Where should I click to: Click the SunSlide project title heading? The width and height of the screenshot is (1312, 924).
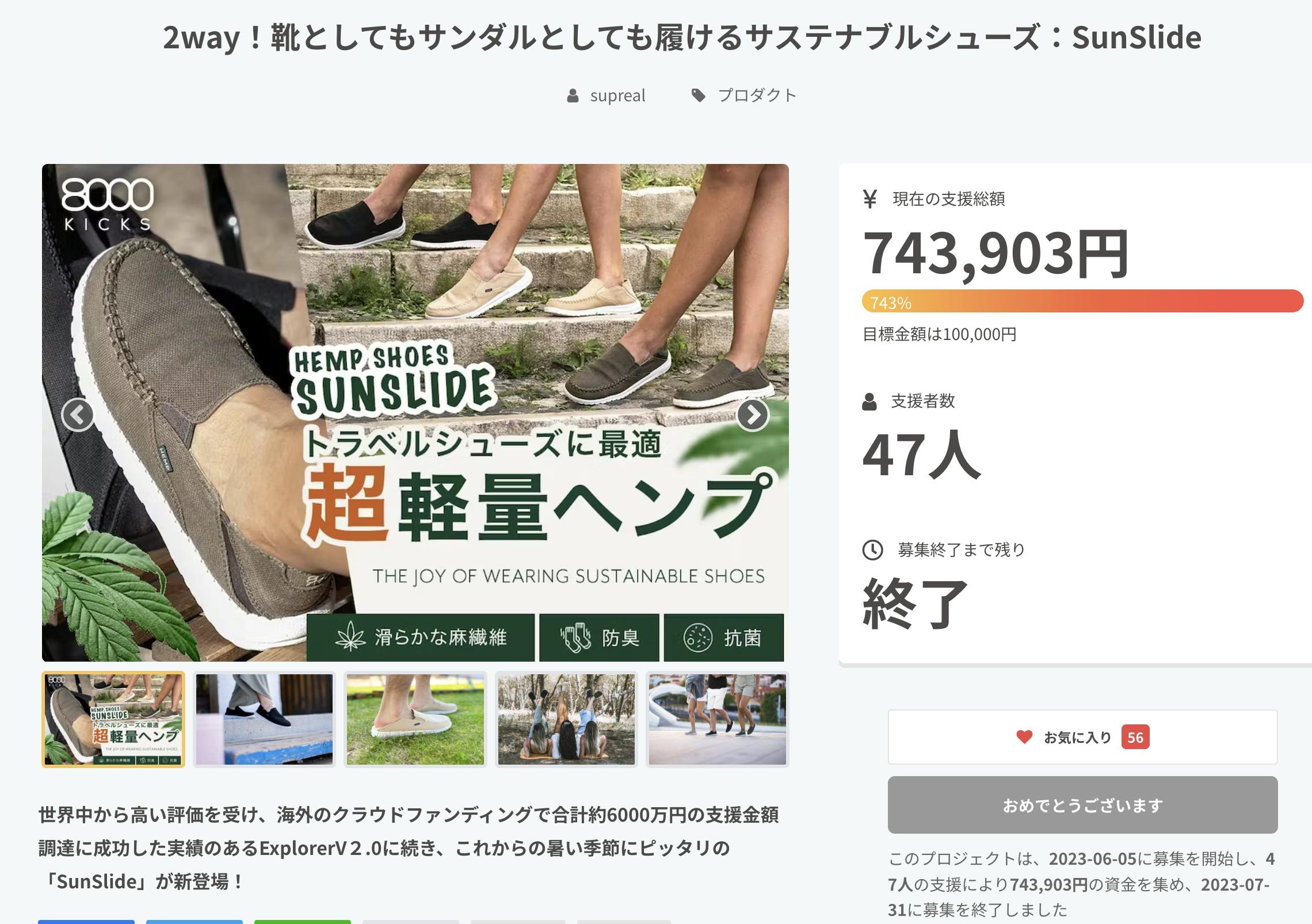point(682,37)
